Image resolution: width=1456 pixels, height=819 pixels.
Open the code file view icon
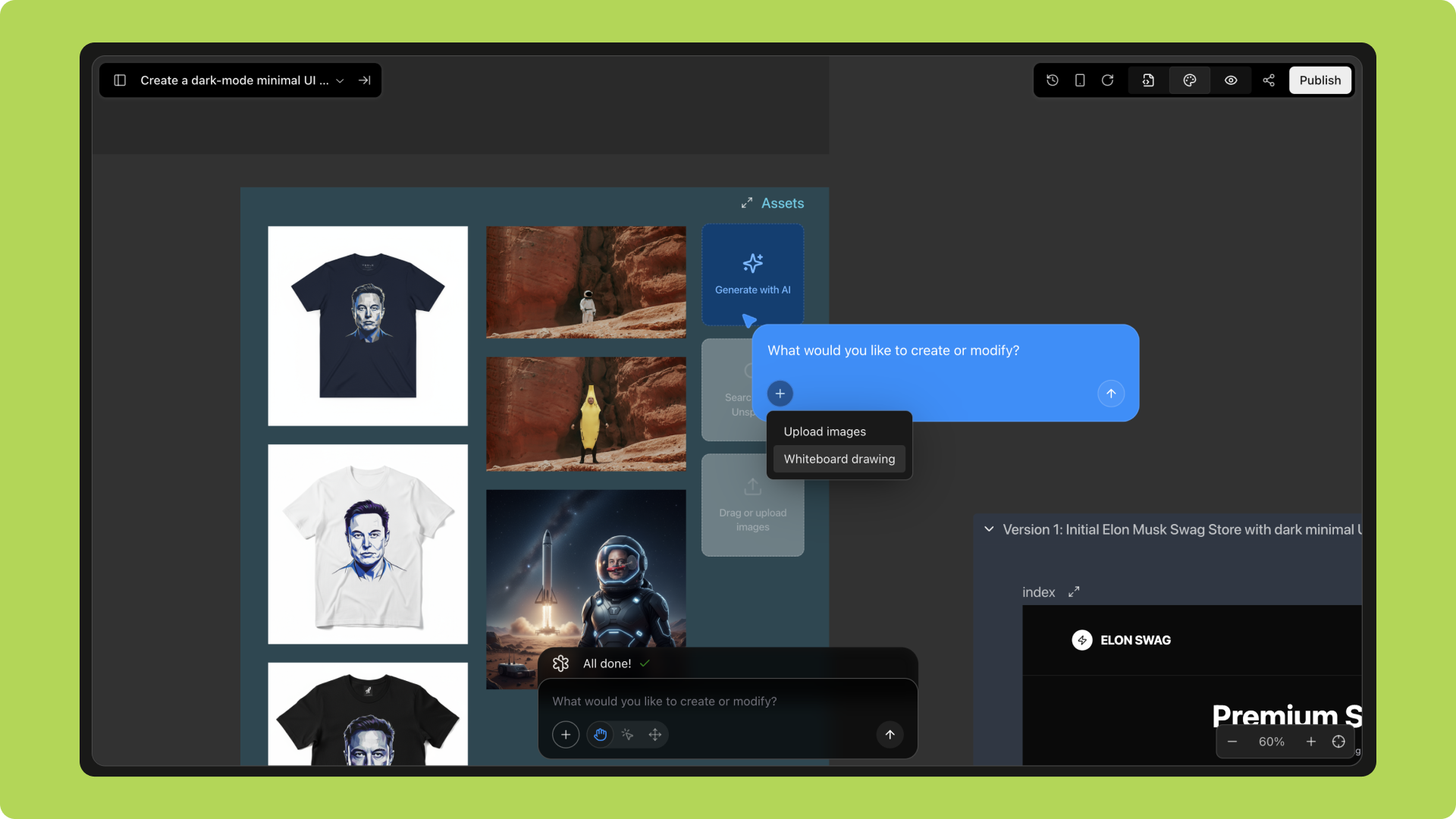[x=1148, y=80]
